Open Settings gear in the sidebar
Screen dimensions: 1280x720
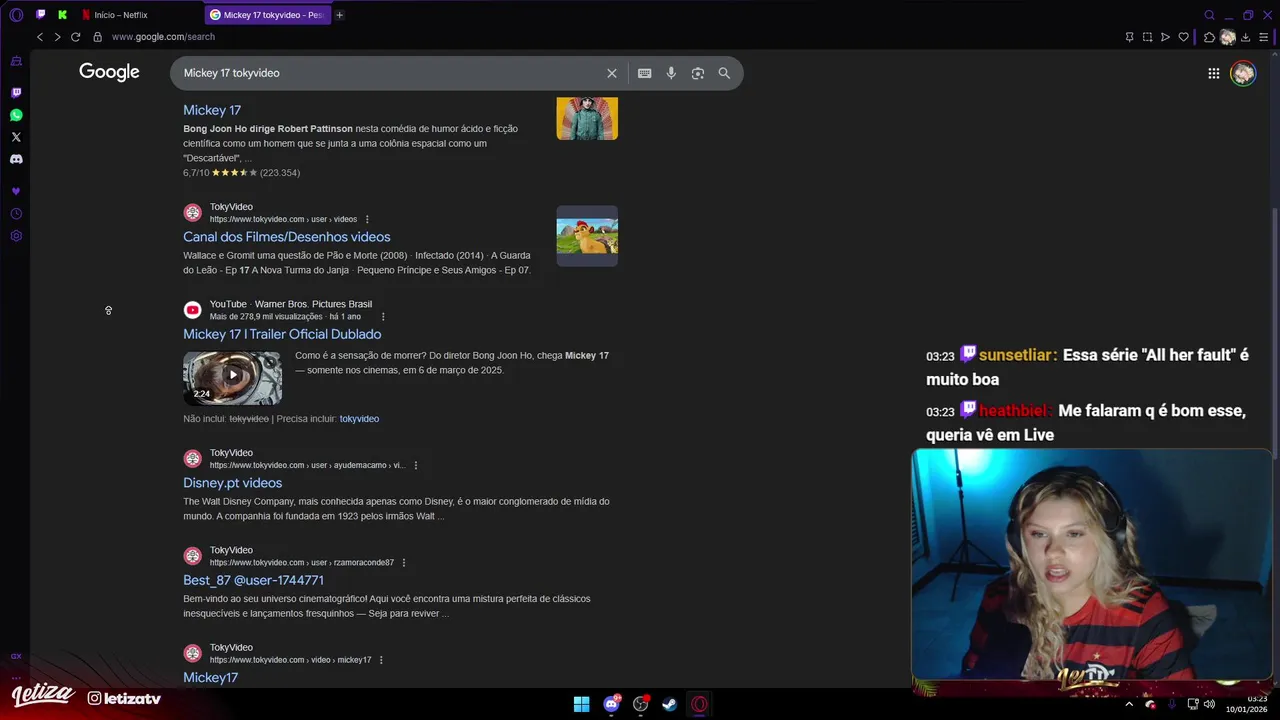(x=15, y=236)
